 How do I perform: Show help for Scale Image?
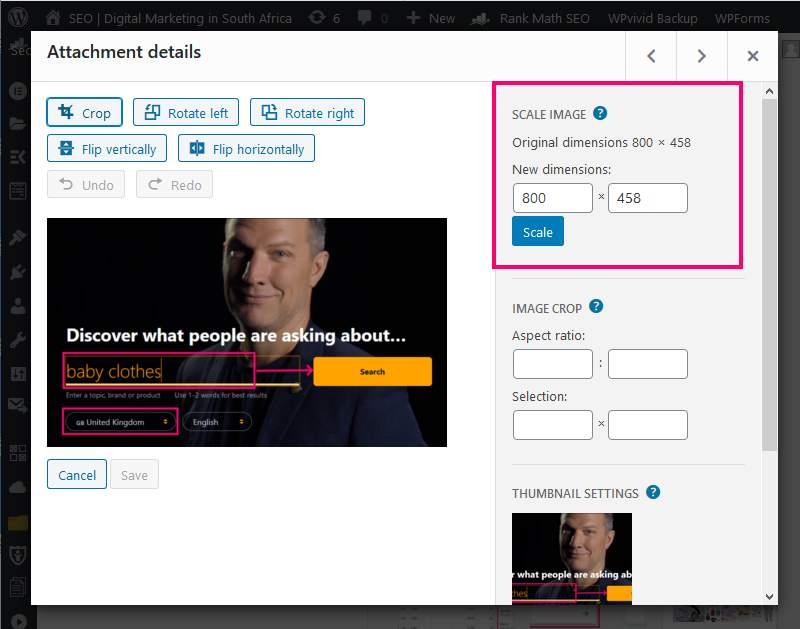(x=600, y=113)
